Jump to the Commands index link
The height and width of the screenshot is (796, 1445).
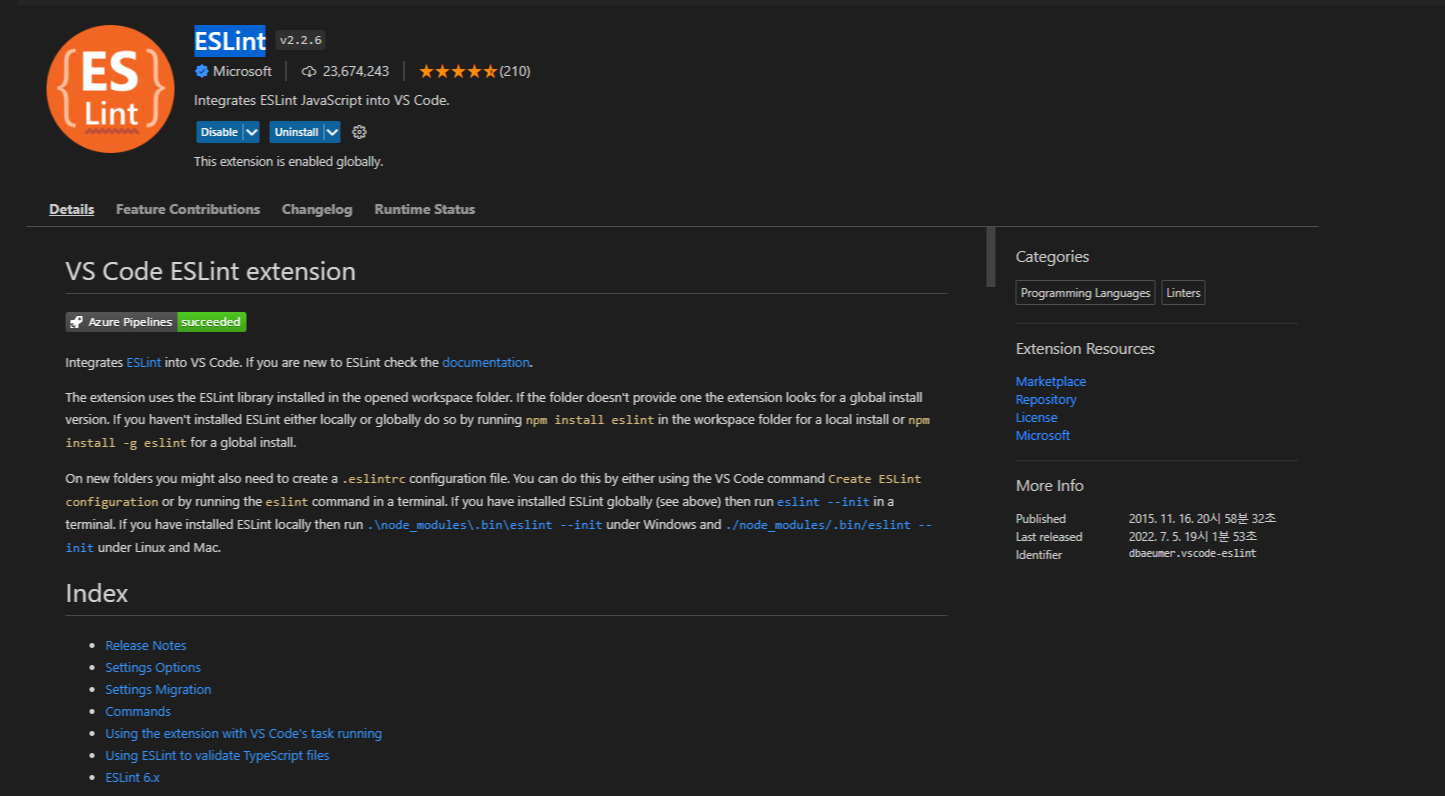coord(138,711)
